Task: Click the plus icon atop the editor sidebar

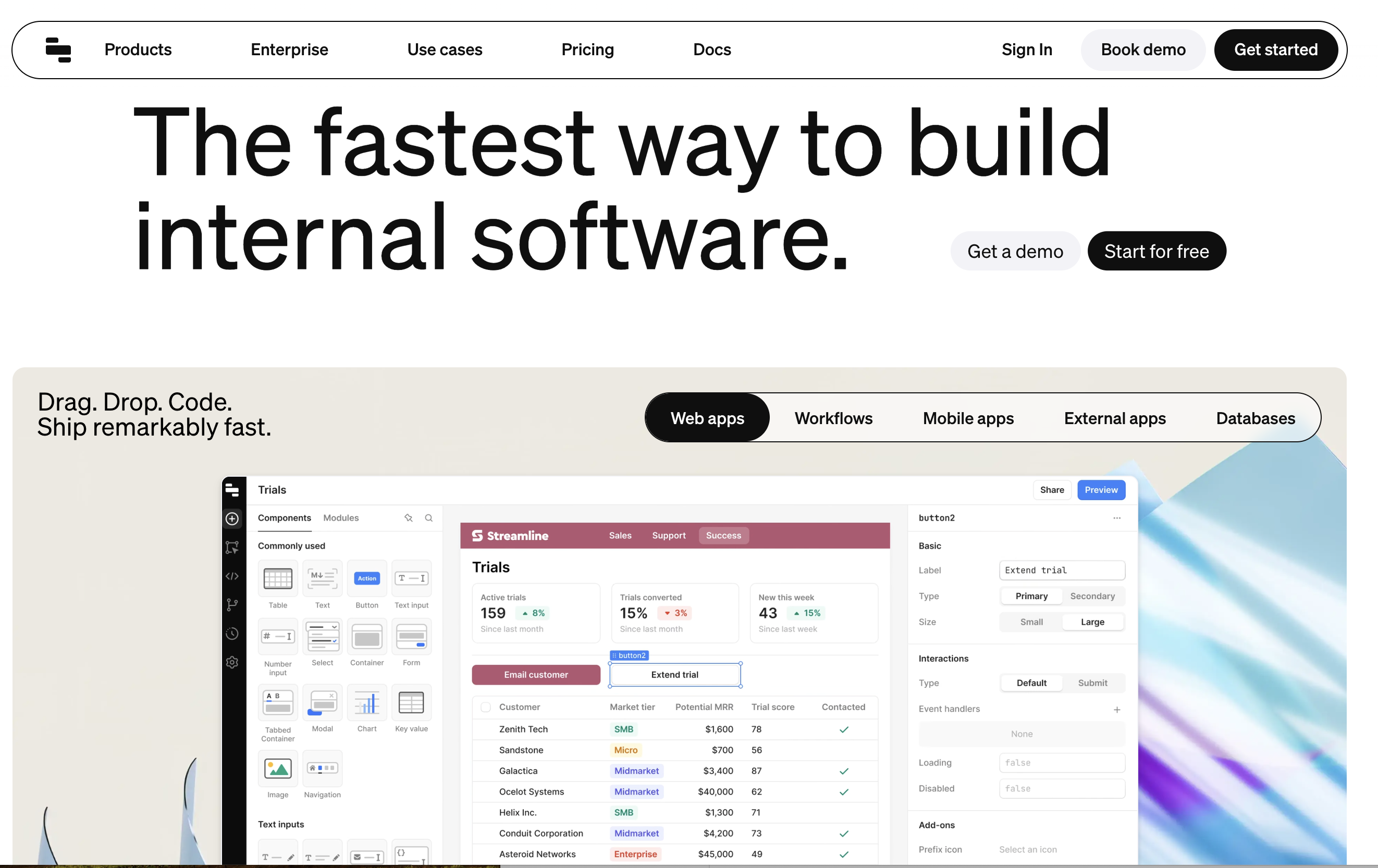Action: 232,519
